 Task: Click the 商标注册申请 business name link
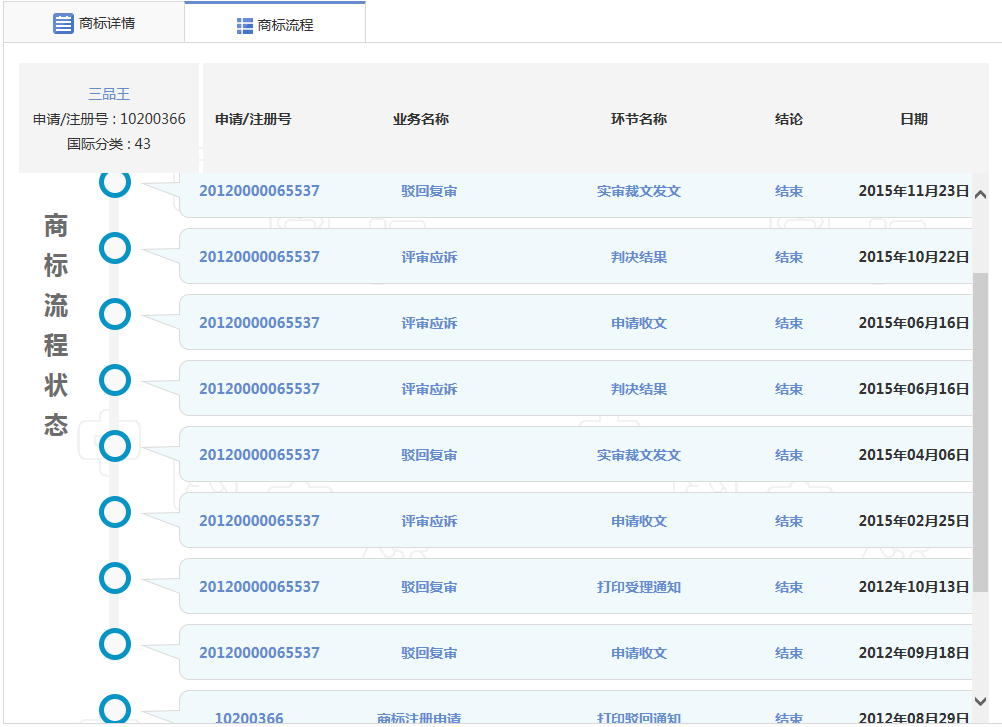[421, 718]
